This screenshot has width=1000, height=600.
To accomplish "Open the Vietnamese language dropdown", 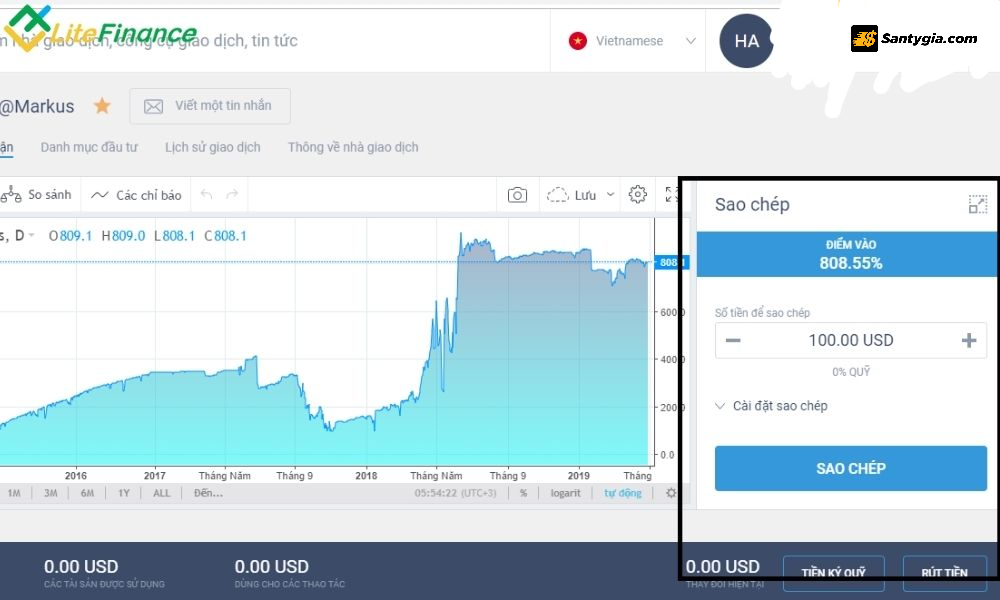I will [x=632, y=41].
